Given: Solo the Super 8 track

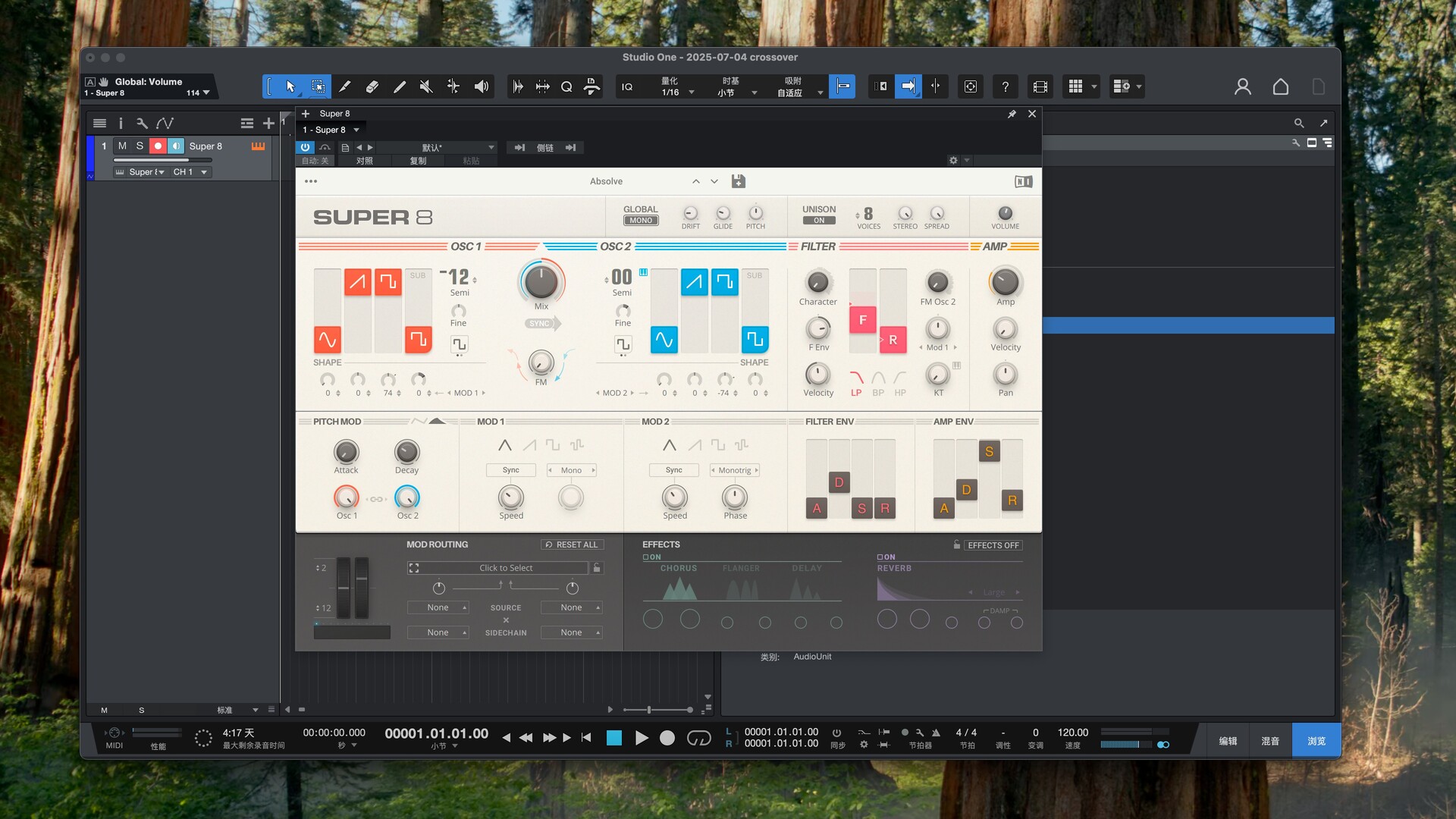Looking at the screenshot, I should [x=140, y=146].
